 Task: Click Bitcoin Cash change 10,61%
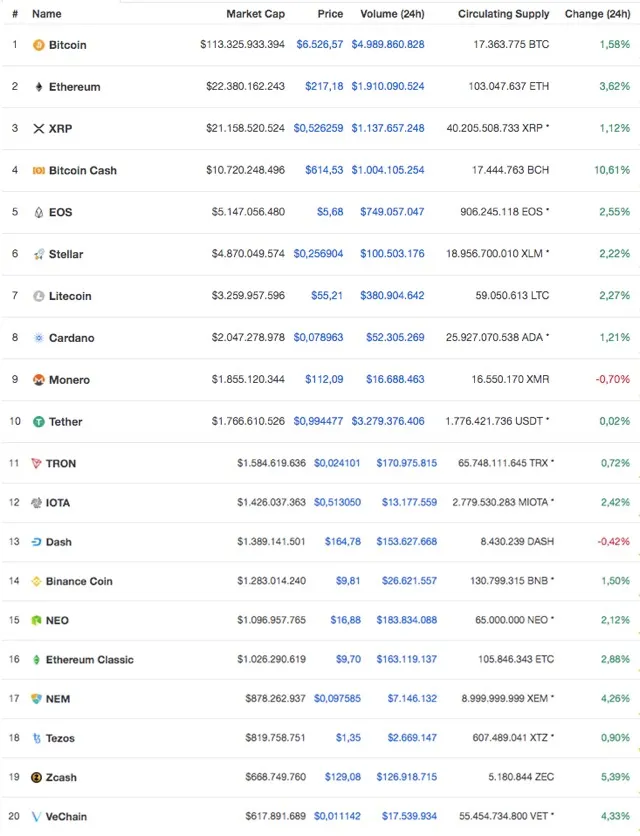point(612,170)
